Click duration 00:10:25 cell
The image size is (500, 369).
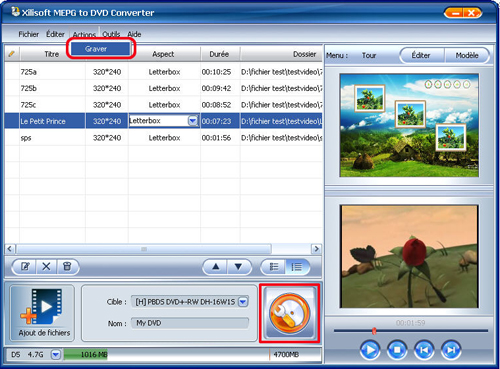point(216,72)
